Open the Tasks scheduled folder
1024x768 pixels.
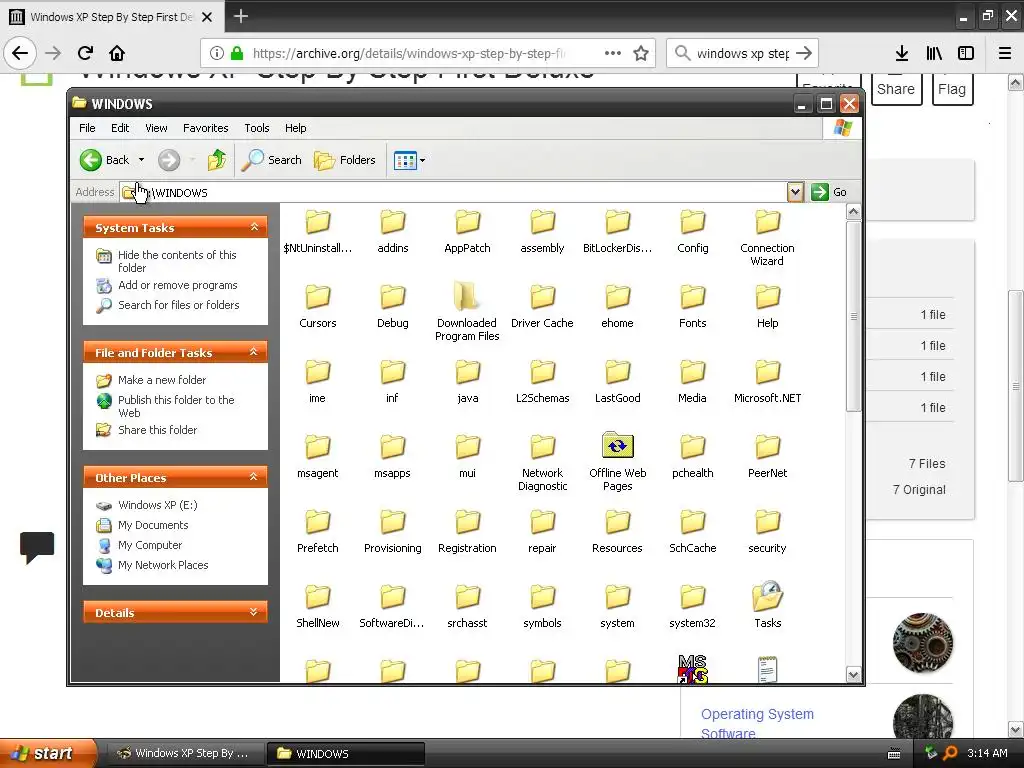(767, 605)
